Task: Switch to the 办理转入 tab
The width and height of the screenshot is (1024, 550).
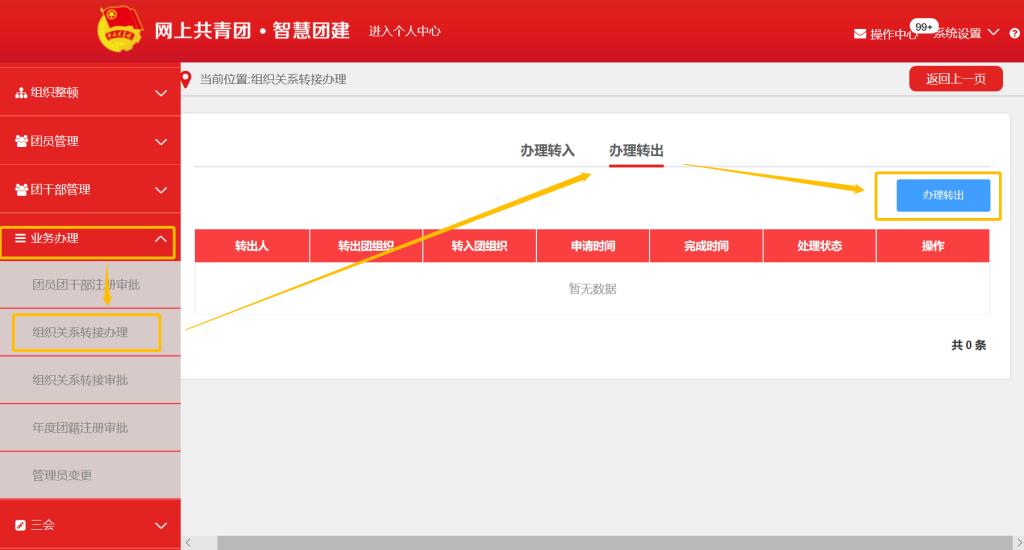Action: coord(547,151)
